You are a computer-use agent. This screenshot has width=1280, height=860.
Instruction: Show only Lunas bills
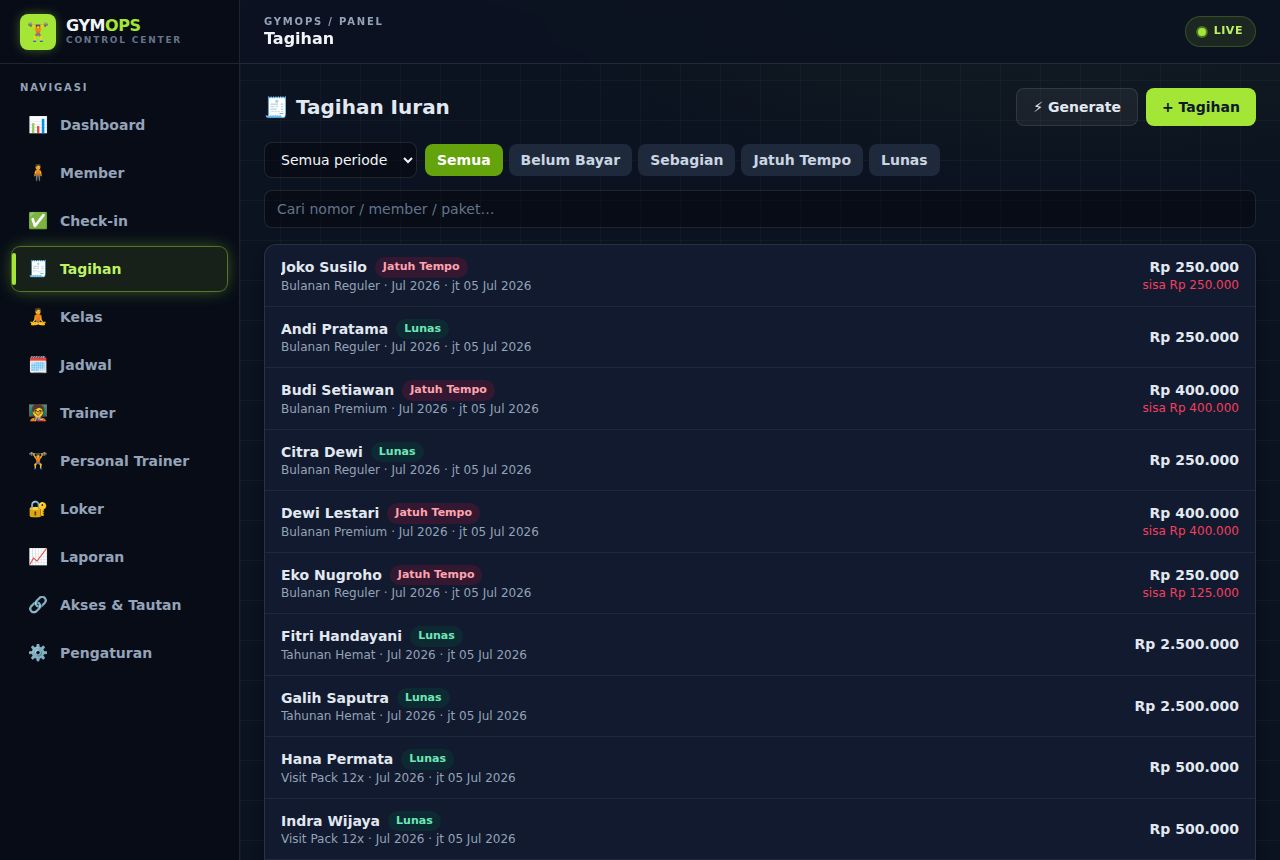point(904,160)
